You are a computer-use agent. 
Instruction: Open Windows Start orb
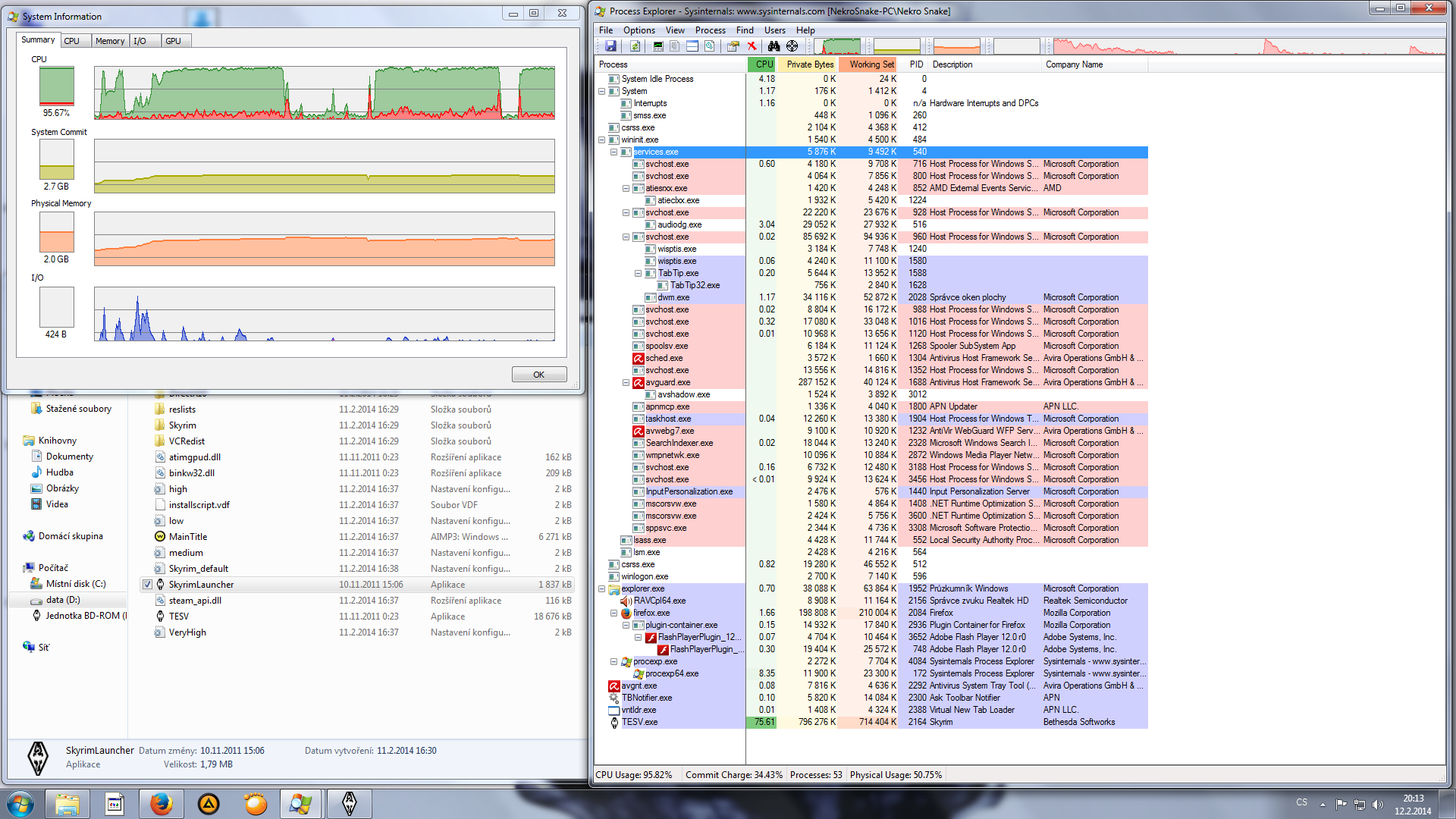20,804
